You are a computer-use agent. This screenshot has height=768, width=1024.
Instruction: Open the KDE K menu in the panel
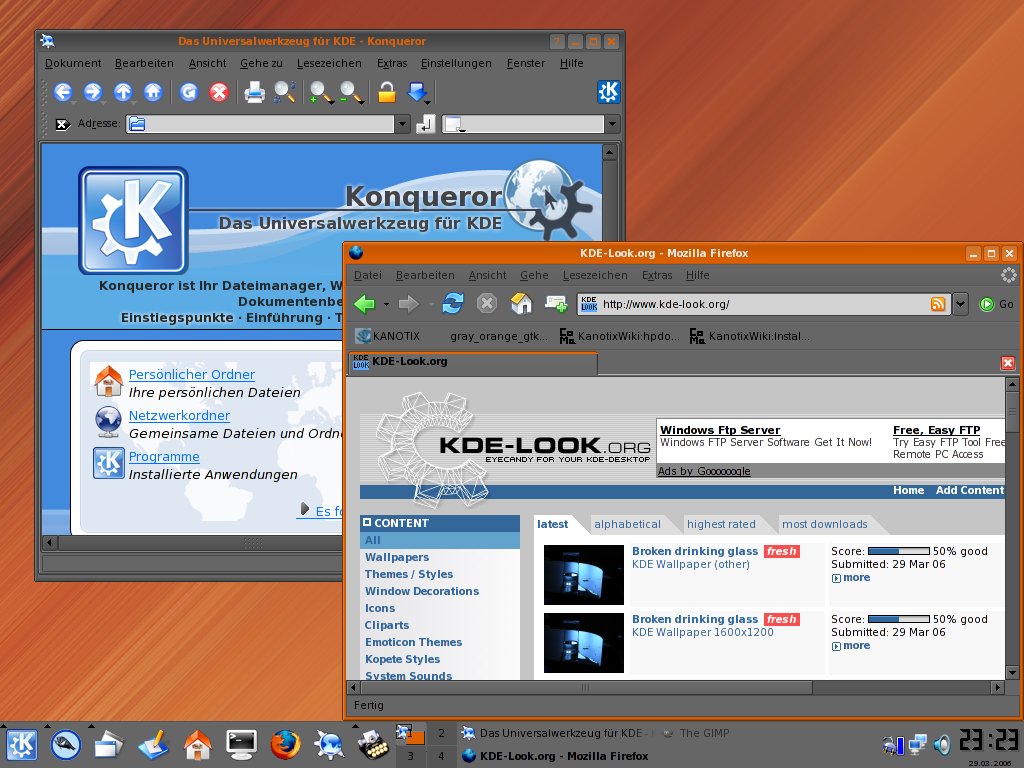point(22,745)
